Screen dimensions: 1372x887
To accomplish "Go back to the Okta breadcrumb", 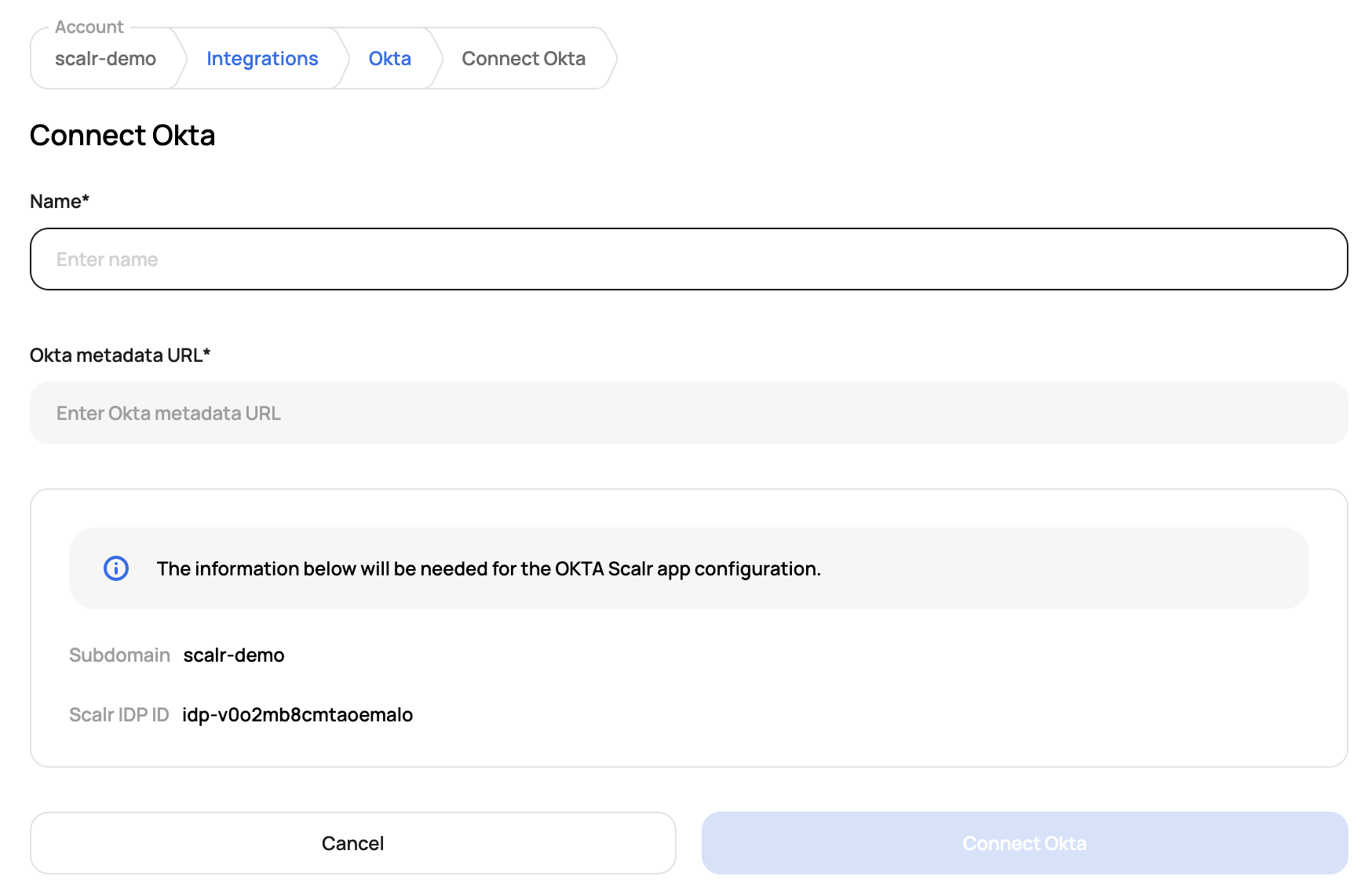I will (390, 59).
